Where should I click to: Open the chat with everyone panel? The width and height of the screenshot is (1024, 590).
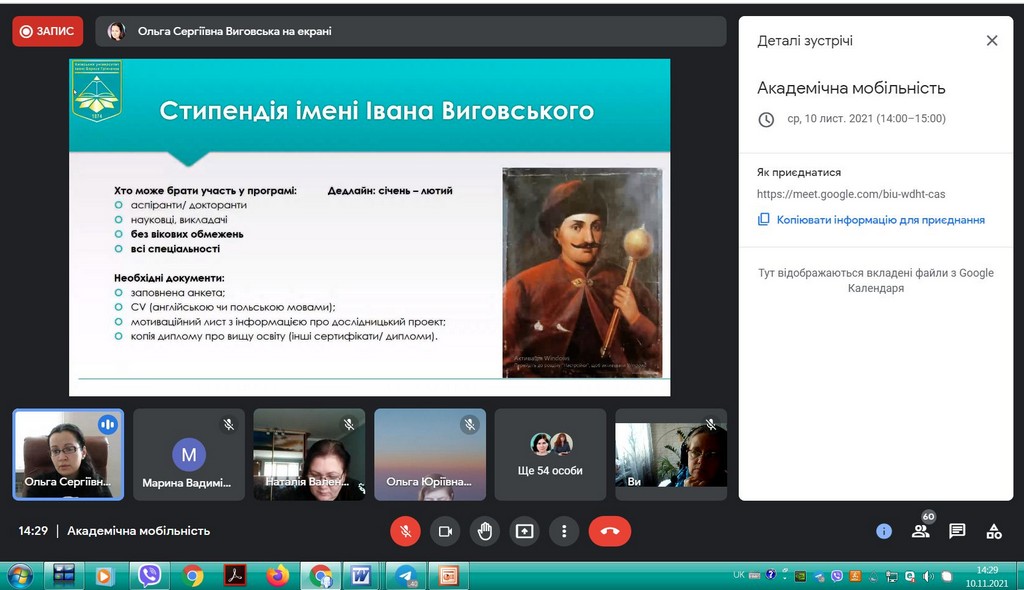point(957,531)
